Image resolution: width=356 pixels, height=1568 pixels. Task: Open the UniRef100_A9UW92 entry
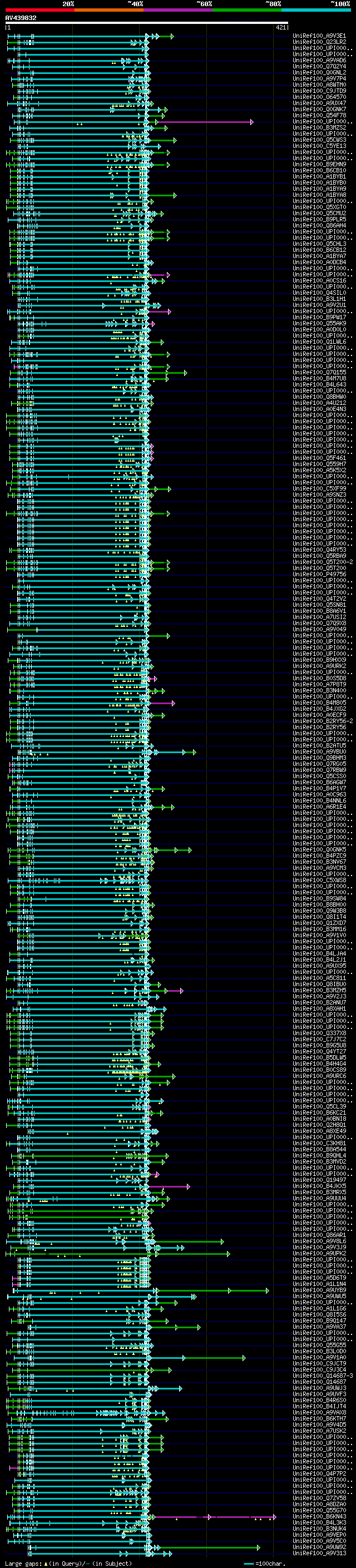(319, 1547)
